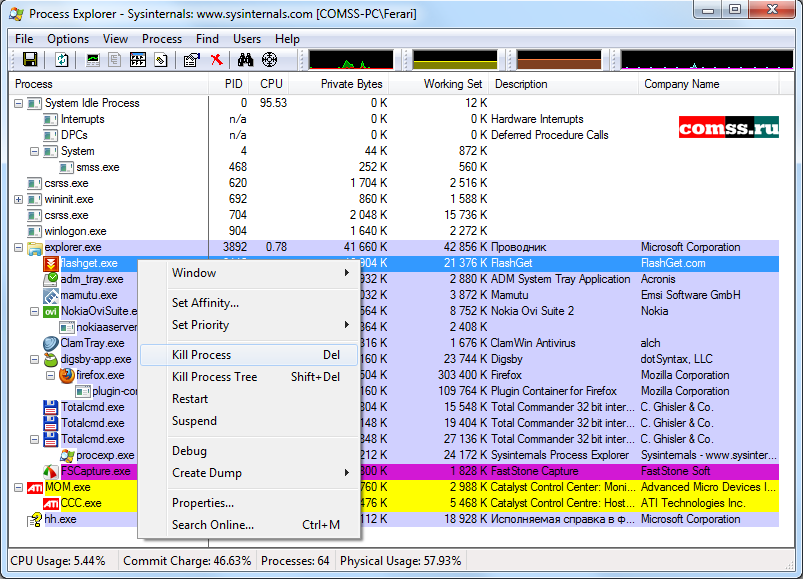Open Properties... from context menu
The image size is (803, 579).
[x=249, y=503]
